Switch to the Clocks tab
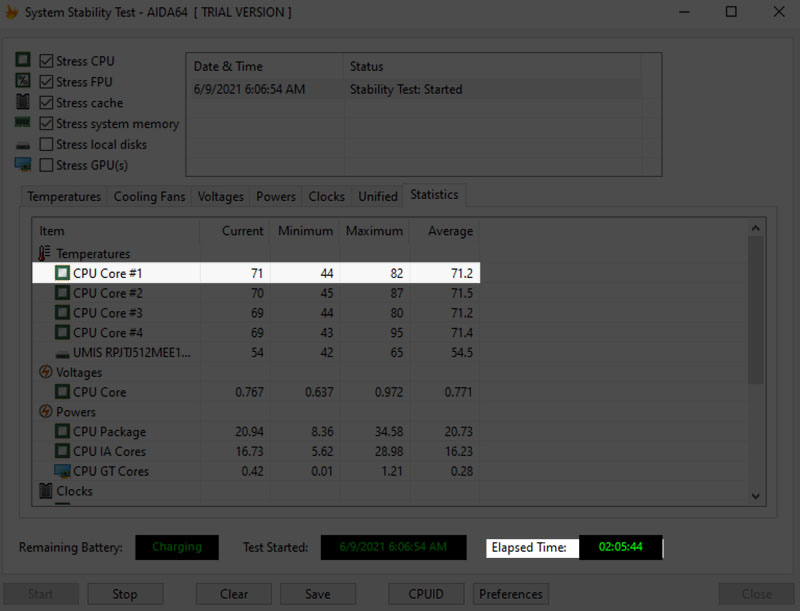Screen dimensions: 800x611 click(327, 196)
